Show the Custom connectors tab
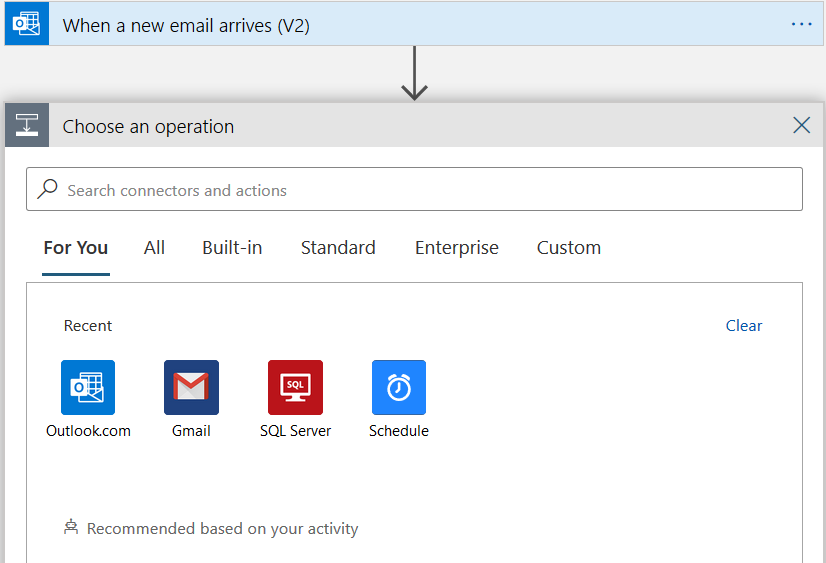 pos(569,248)
